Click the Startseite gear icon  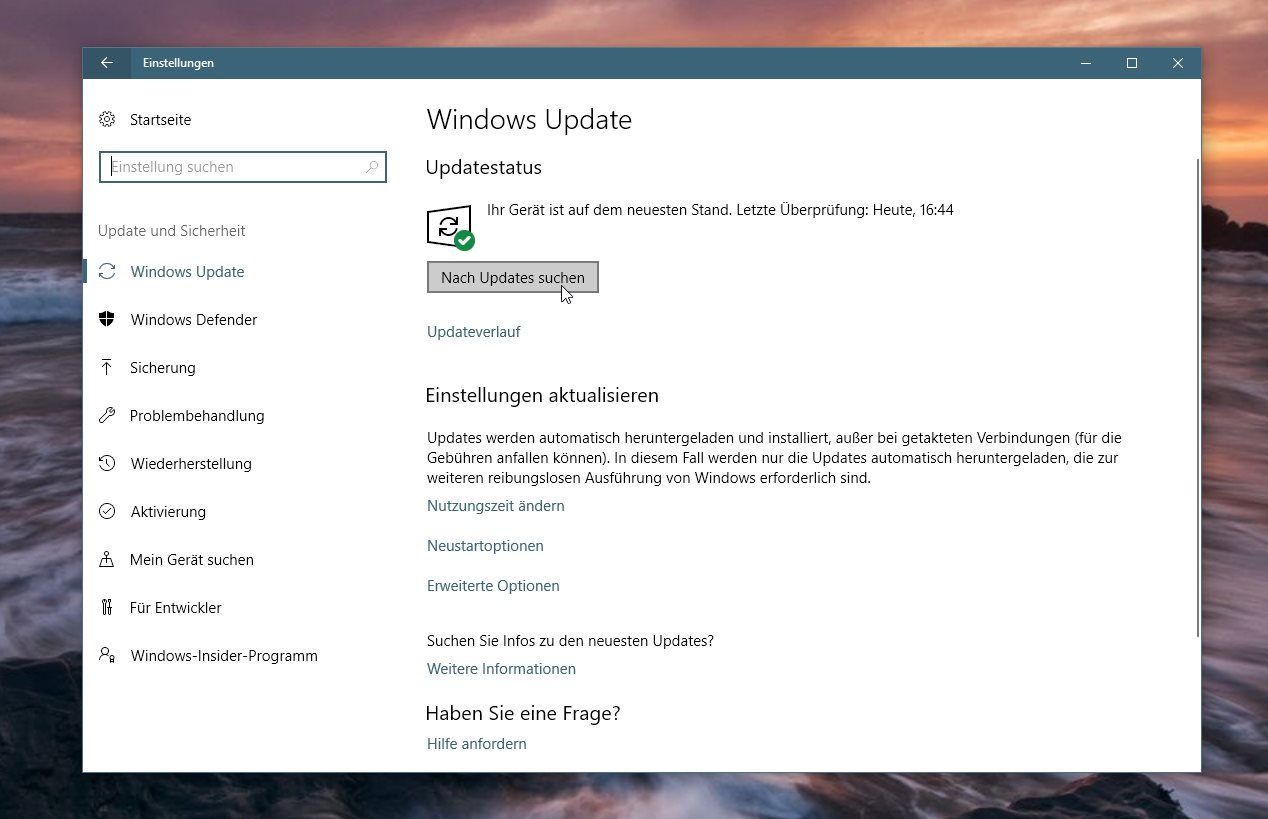pyautogui.click(x=107, y=120)
